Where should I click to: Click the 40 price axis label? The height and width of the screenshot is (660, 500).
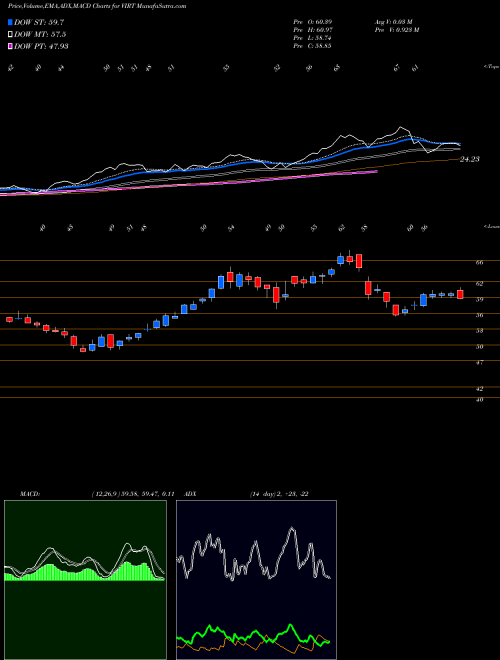(x=480, y=399)
